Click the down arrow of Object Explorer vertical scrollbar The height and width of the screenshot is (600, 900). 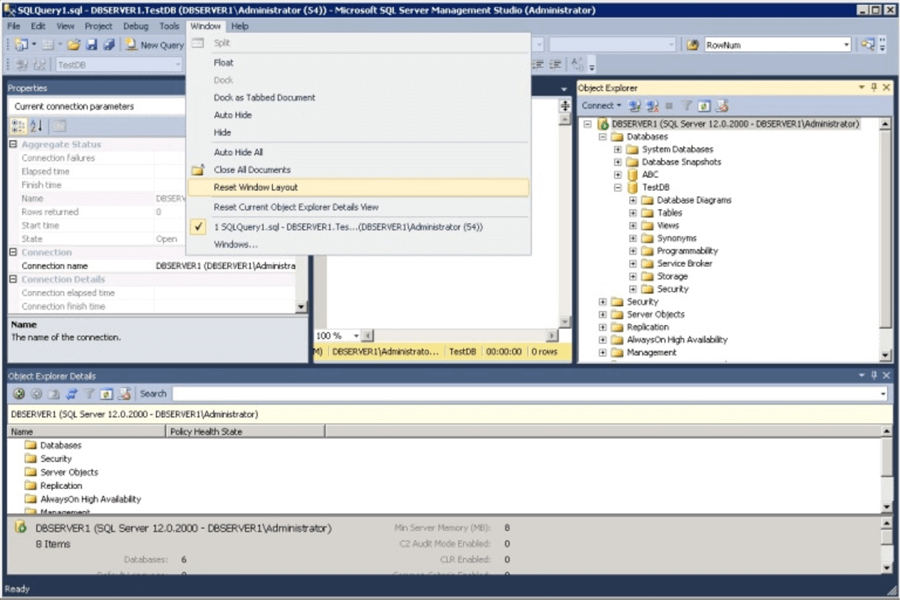click(x=885, y=356)
